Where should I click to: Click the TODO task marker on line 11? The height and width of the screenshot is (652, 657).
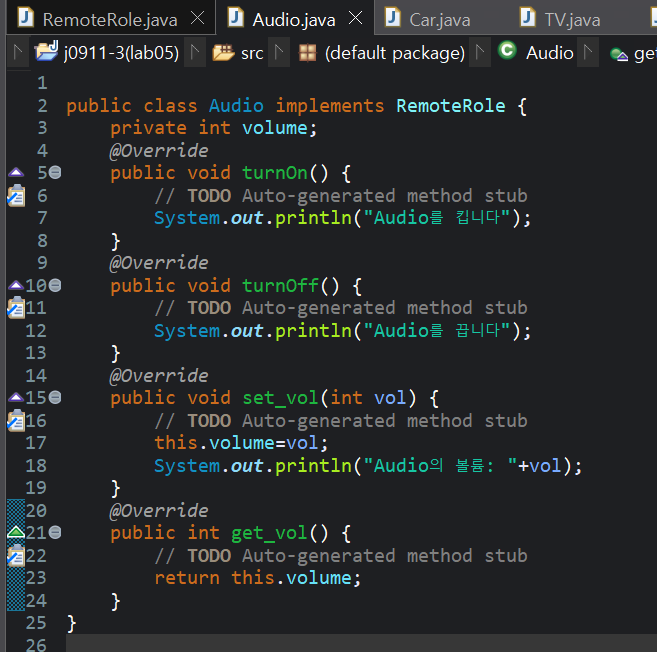pos(16,308)
